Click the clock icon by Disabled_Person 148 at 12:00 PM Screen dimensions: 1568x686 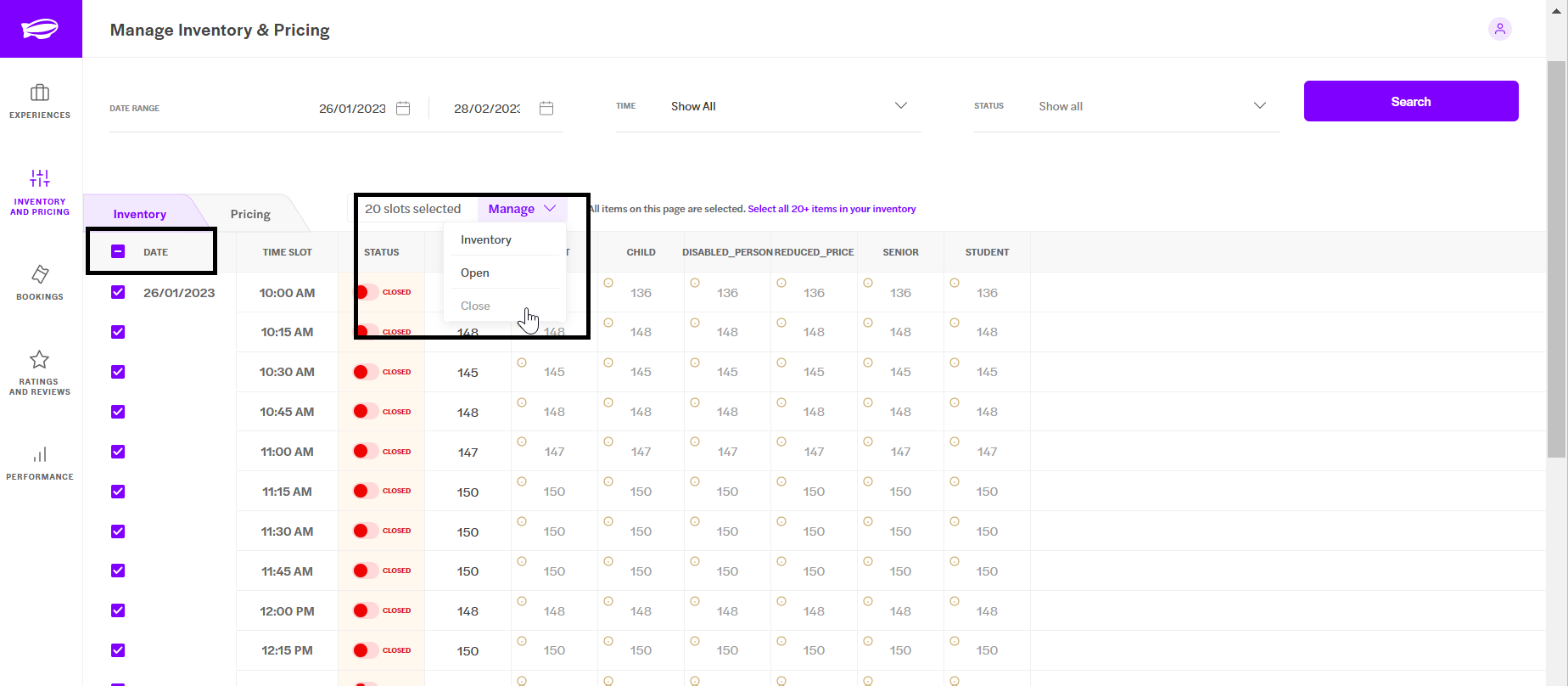point(695,601)
